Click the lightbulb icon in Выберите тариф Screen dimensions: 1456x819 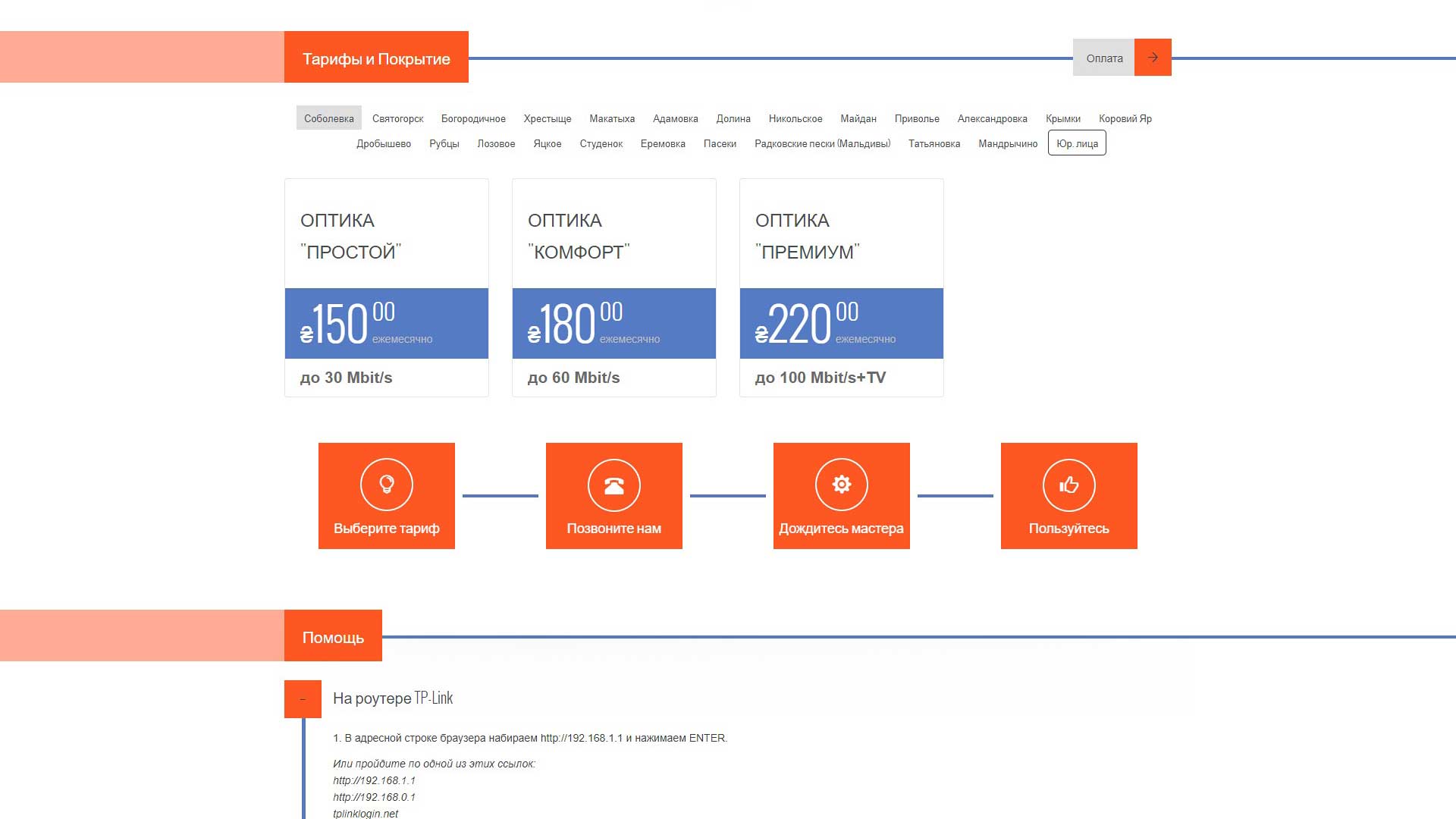(x=387, y=484)
